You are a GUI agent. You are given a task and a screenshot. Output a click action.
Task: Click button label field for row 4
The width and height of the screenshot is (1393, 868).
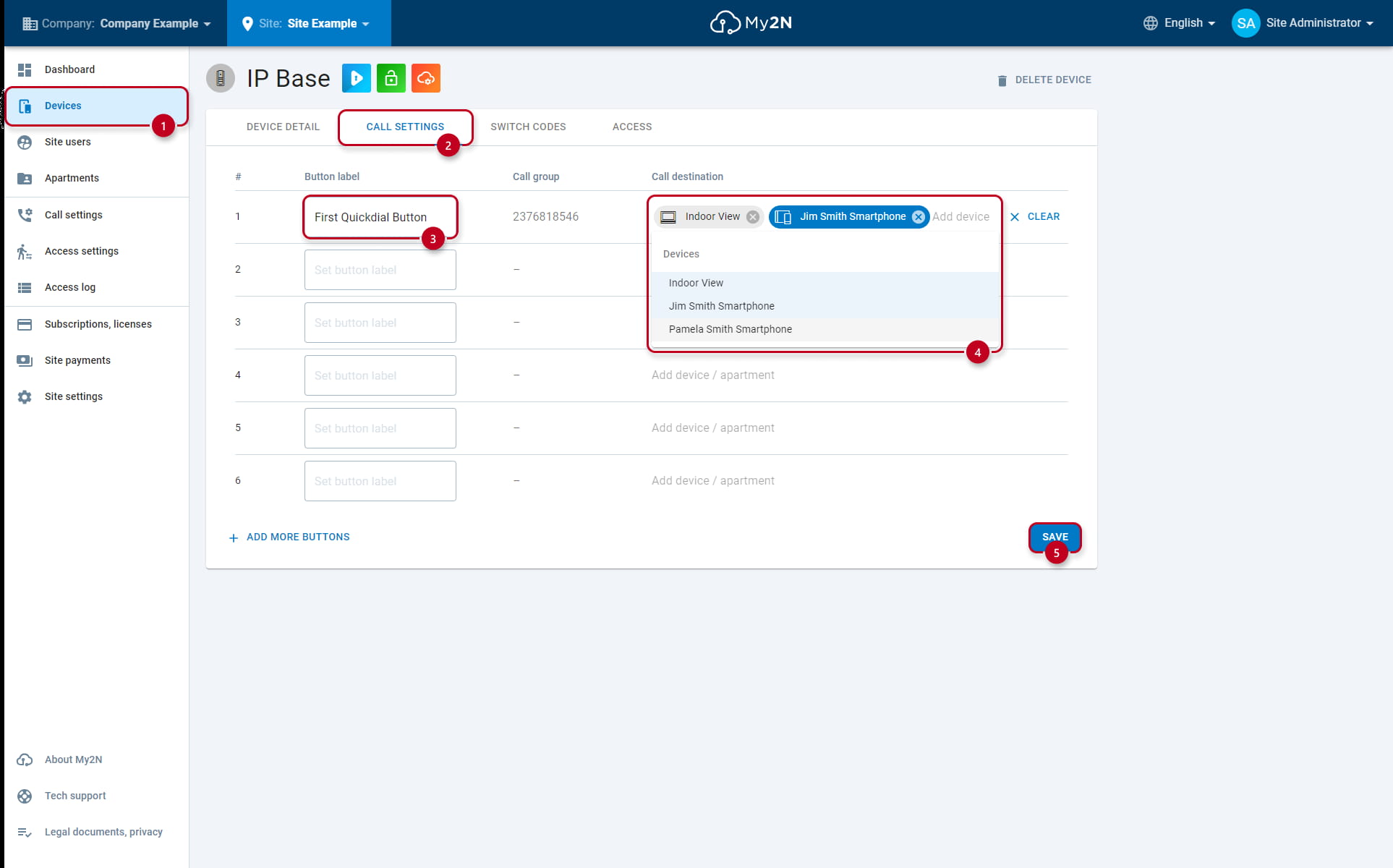coord(380,375)
